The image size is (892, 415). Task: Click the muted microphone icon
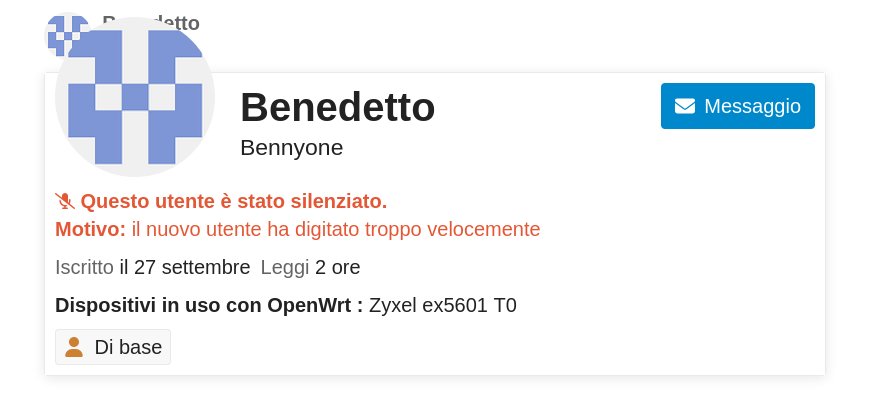[x=65, y=201]
